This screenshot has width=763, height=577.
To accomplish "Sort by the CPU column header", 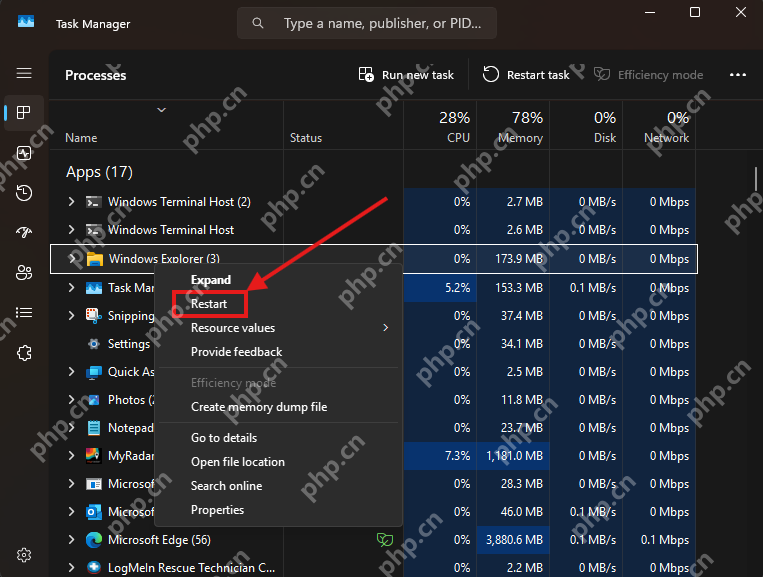I will (440, 126).
